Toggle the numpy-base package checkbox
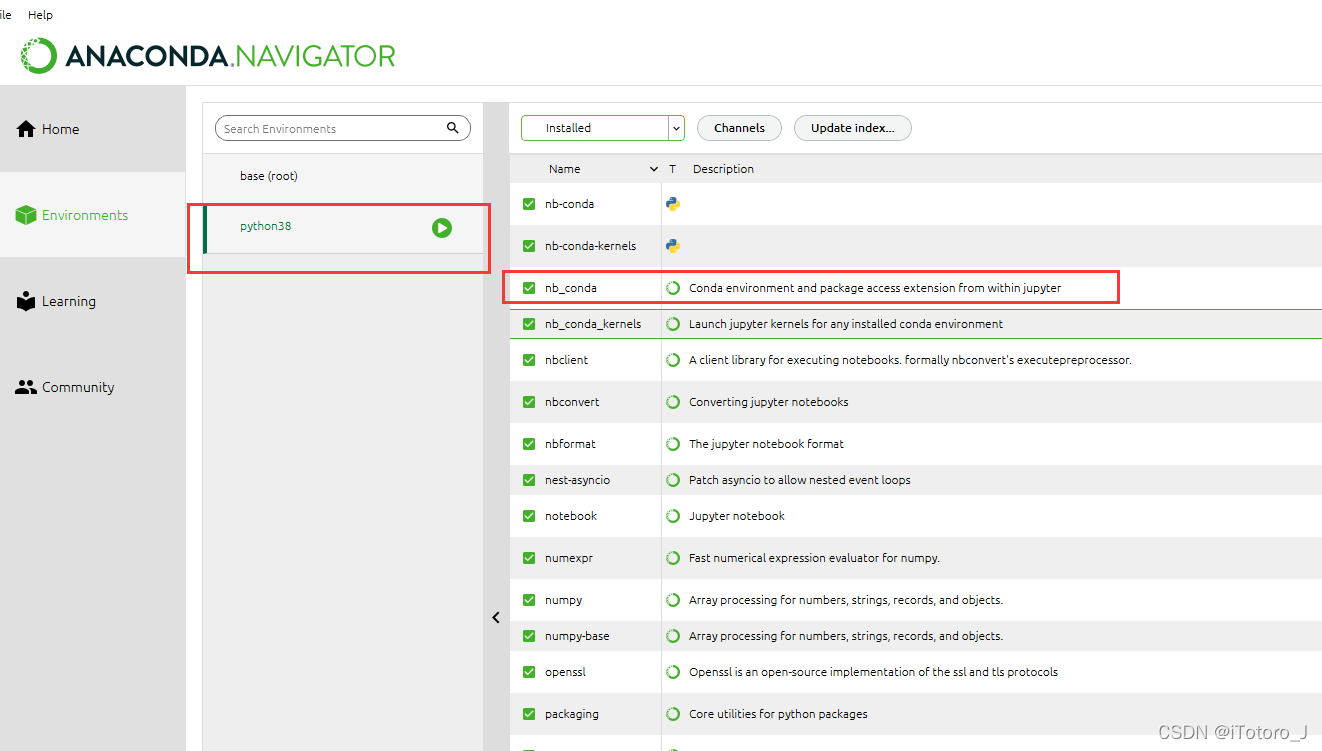Image resolution: width=1322 pixels, height=751 pixels. pyautogui.click(x=529, y=636)
